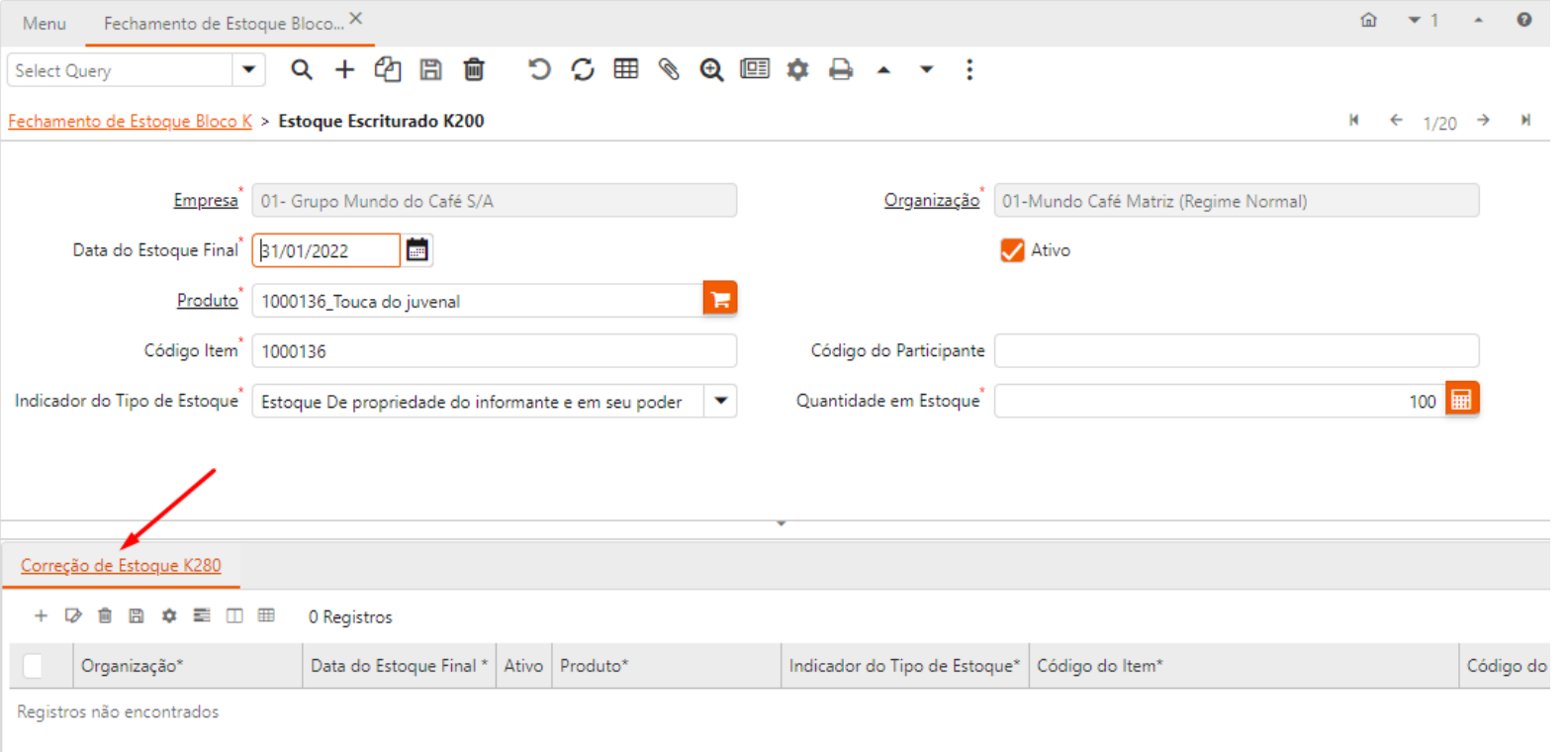Tick the select-all checkbox in grid header
The image size is (1568, 752).
(x=33, y=666)
